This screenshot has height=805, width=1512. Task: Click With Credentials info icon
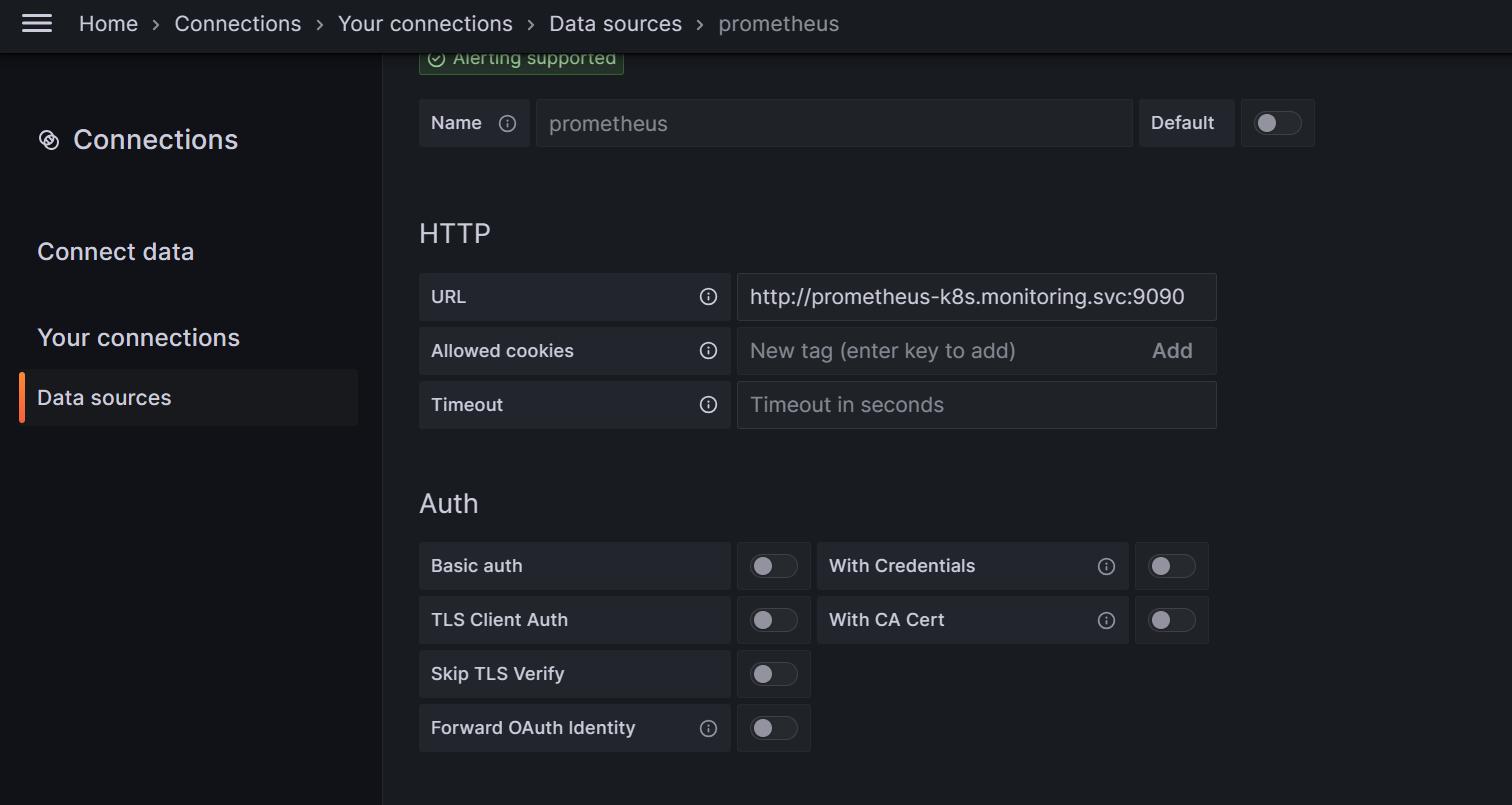click(x=1106, y=566)
